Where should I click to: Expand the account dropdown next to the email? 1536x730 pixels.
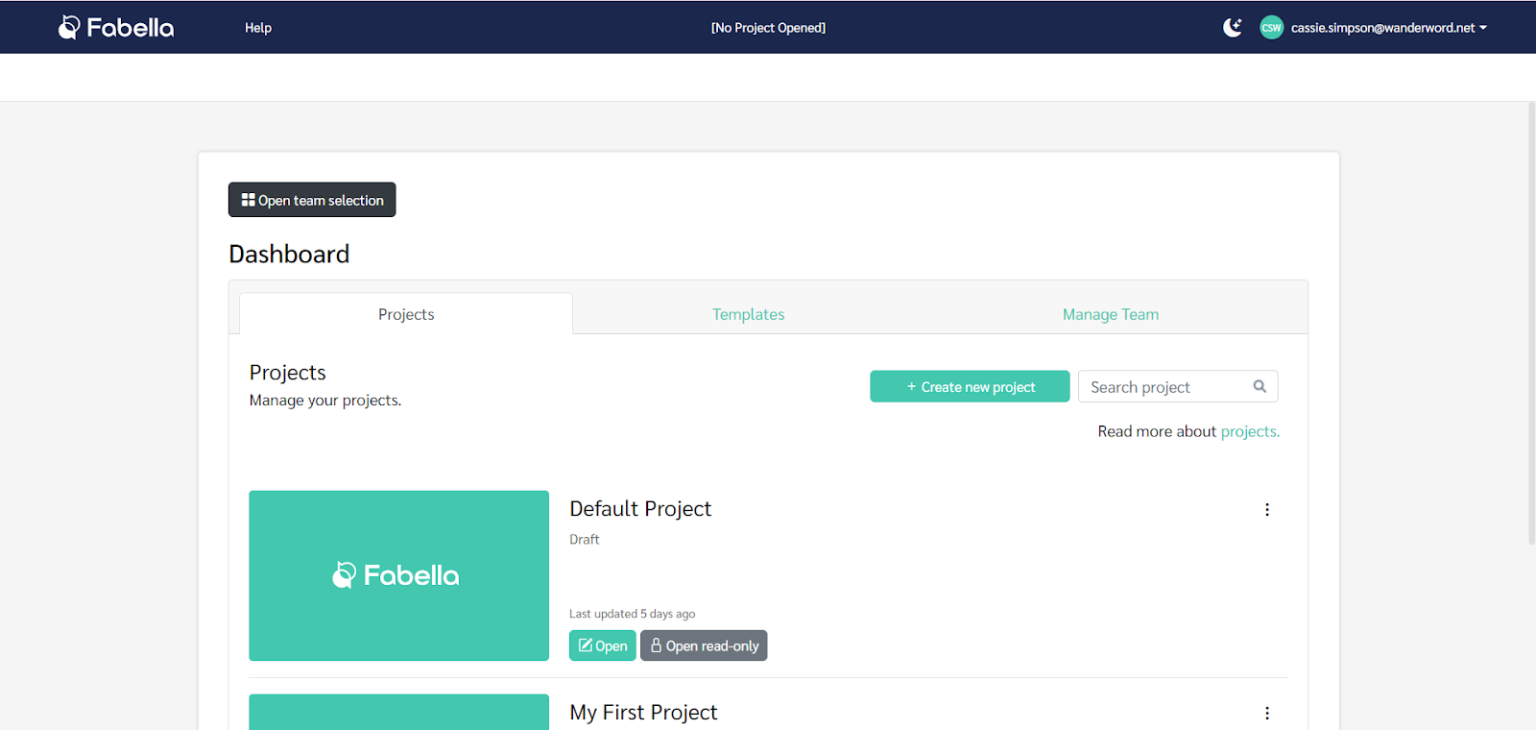(1484, 27)
